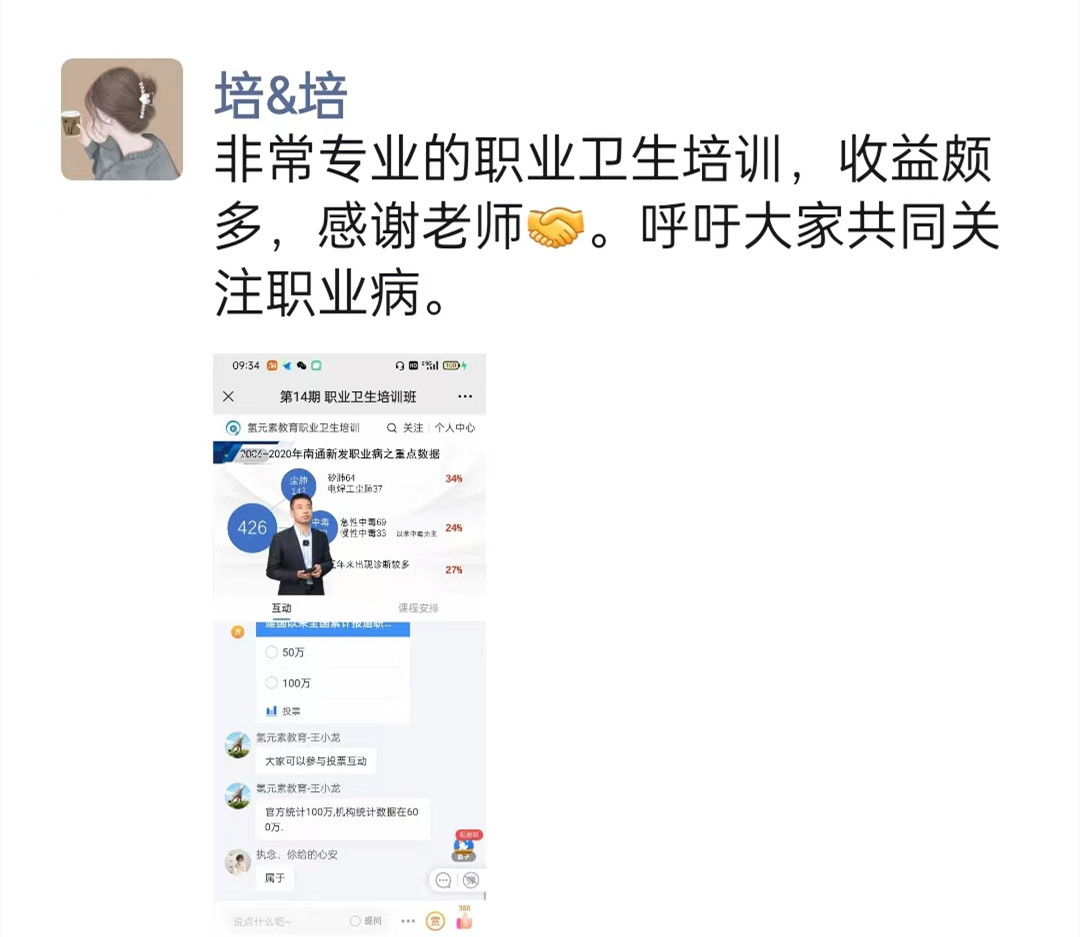Toggle the 弹 danmaku off icon
The height and width of the screenshot is (937, 1080).
tap(470, 880)
